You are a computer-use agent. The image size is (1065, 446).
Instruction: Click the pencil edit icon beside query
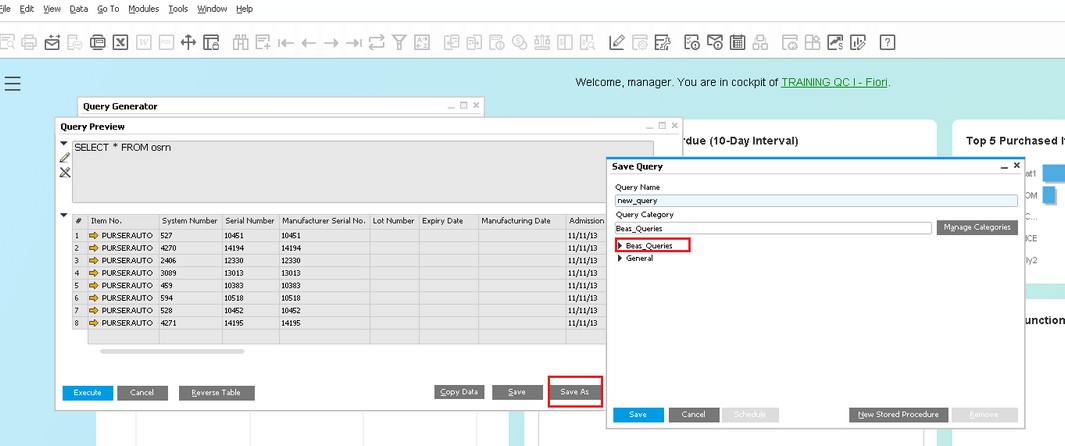(x=65, y=158)
